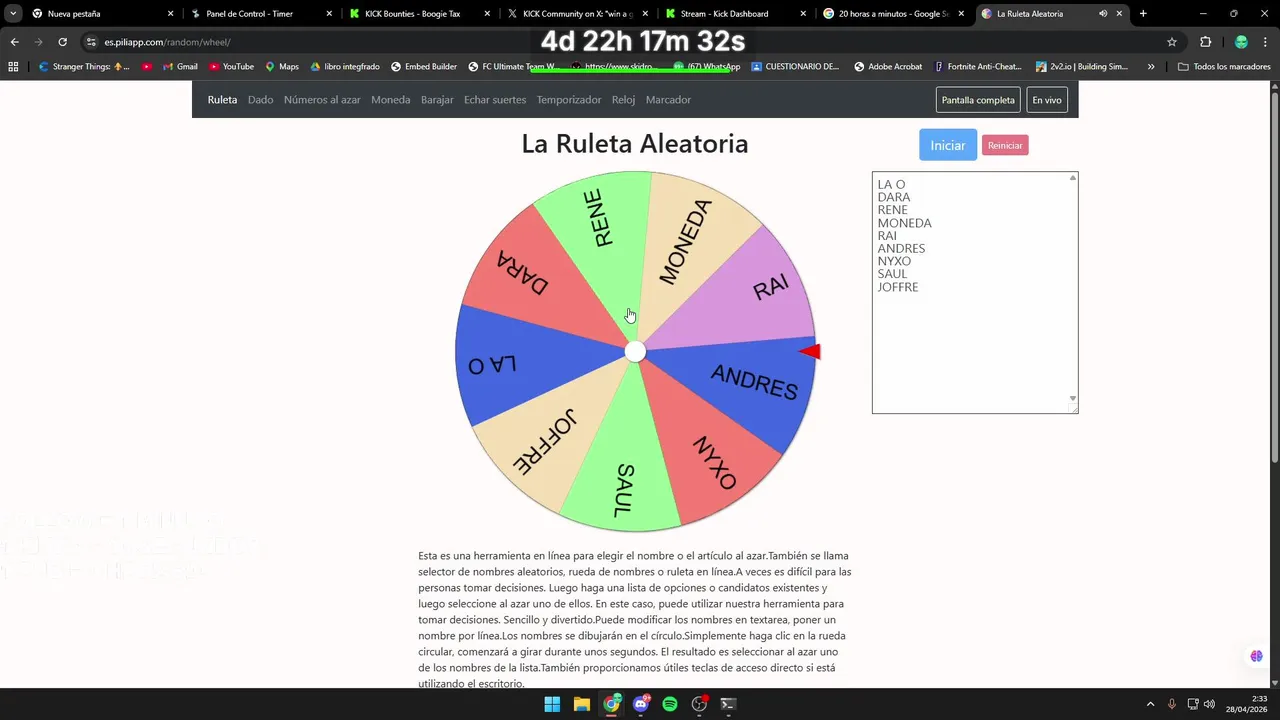Select Números al azar in navigation
Image resolution: width=1280 pixels, height=720 pixels.
click(x=322, y=100)
